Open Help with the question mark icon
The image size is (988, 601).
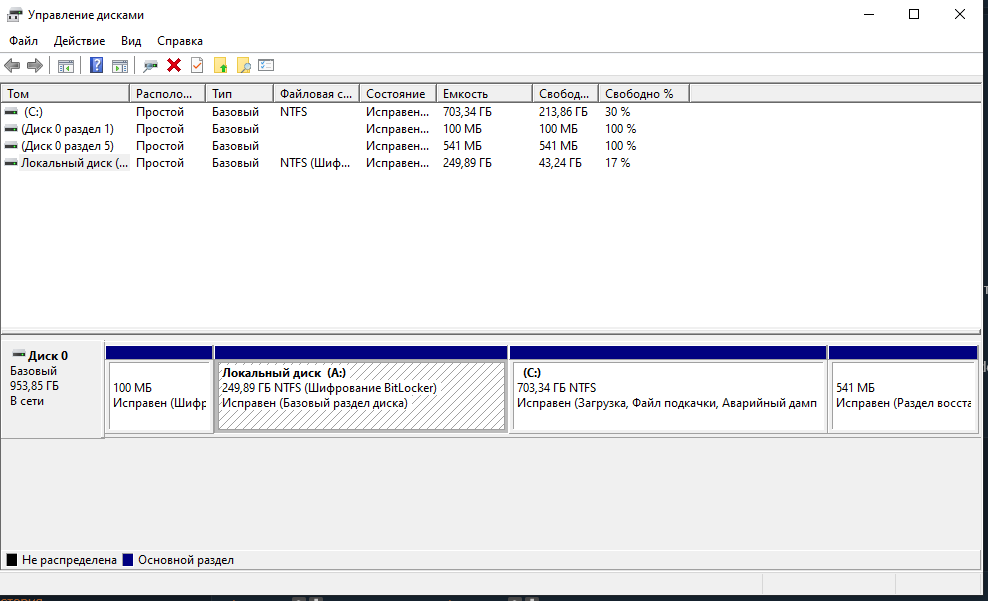(x=96, y=65)
